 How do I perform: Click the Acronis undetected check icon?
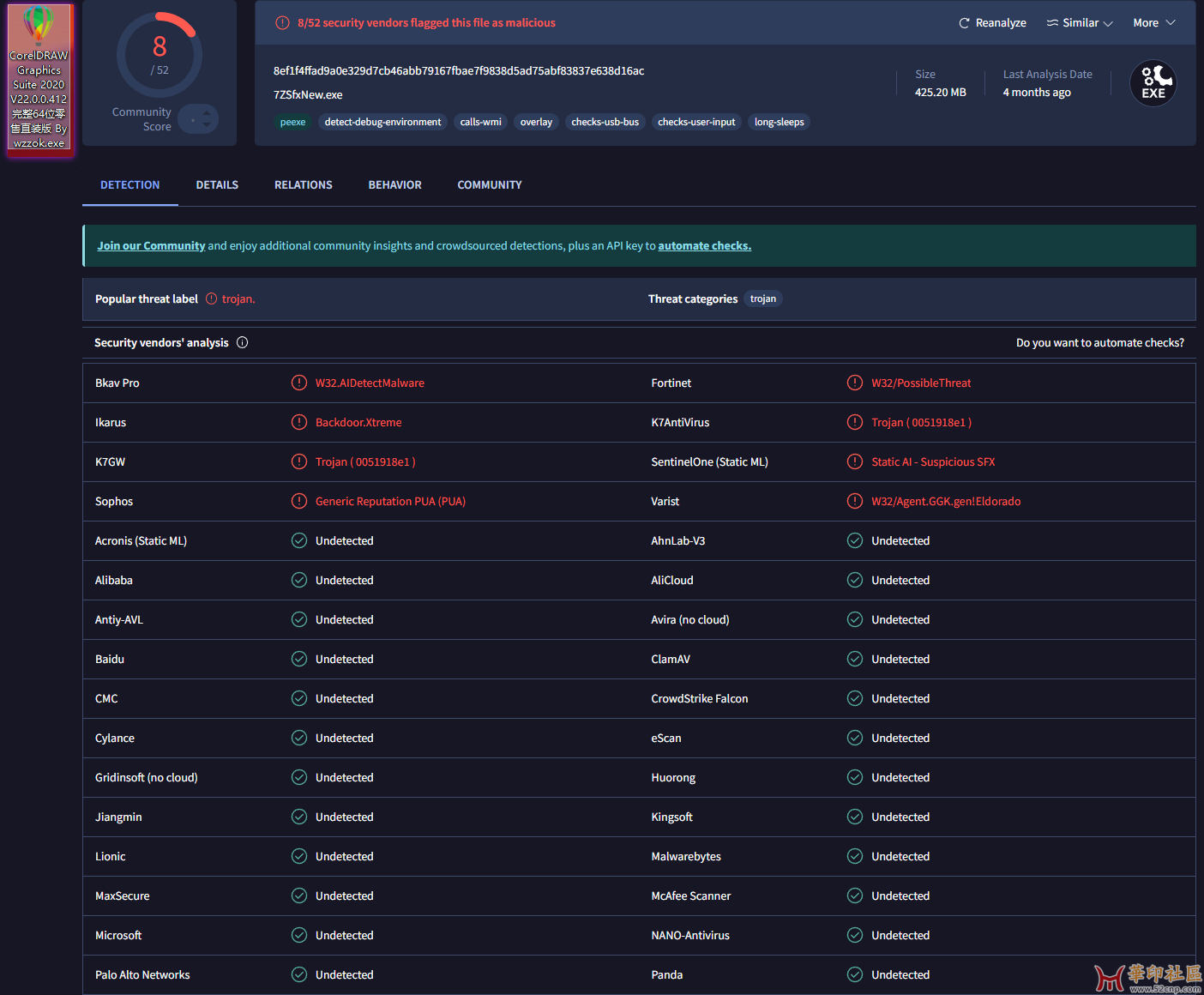coord(299,540)
